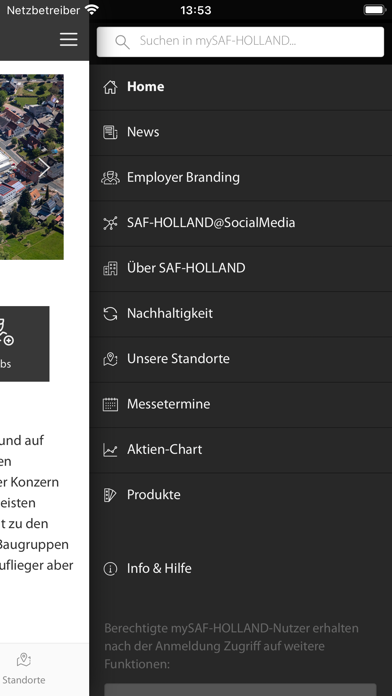The width and height of the screenshot is (392, 696).
Task: Click the Produkte swatch icon
Action: (x=110, y=495)
